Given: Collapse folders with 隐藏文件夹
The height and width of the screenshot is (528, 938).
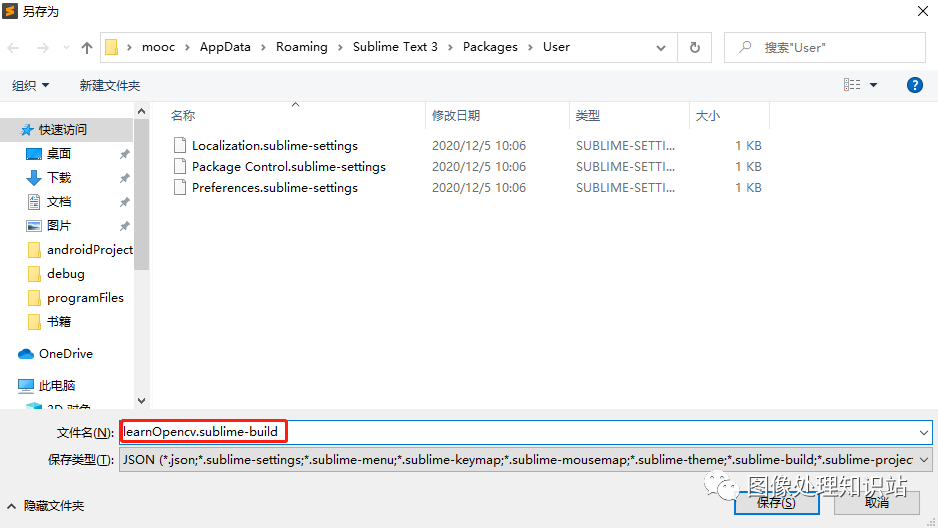Looking at the screenshot, I should tap(45, 506).
